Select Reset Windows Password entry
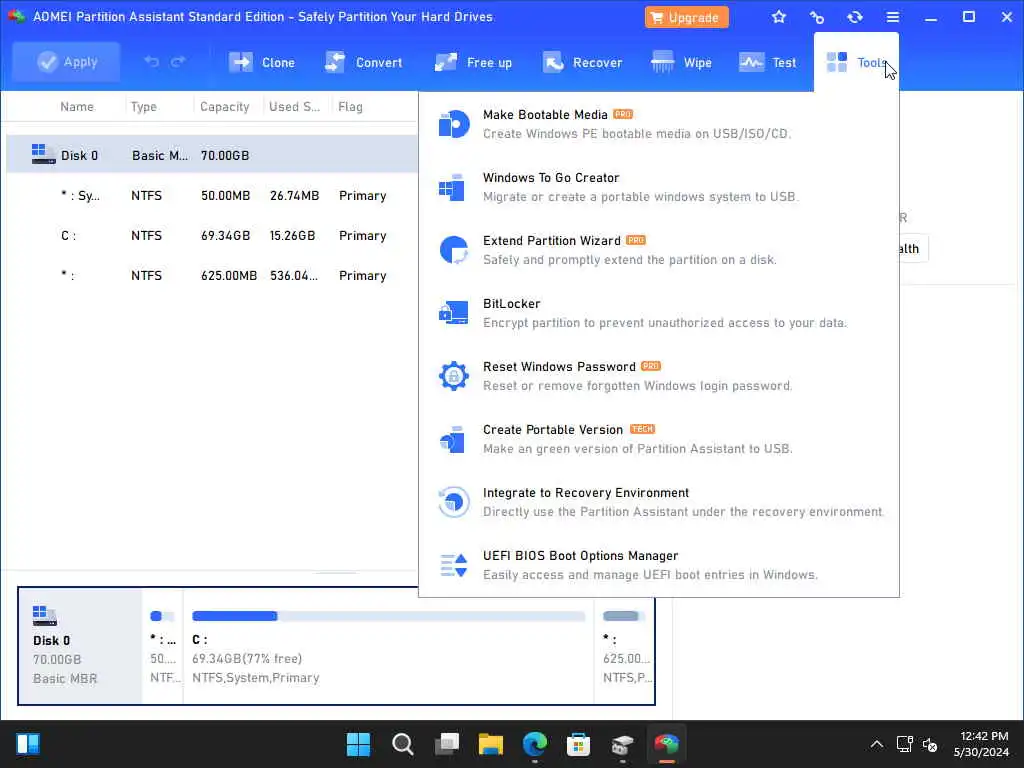Image resolution: width=1024 pixels, height=768 pixels. (658, 376)
